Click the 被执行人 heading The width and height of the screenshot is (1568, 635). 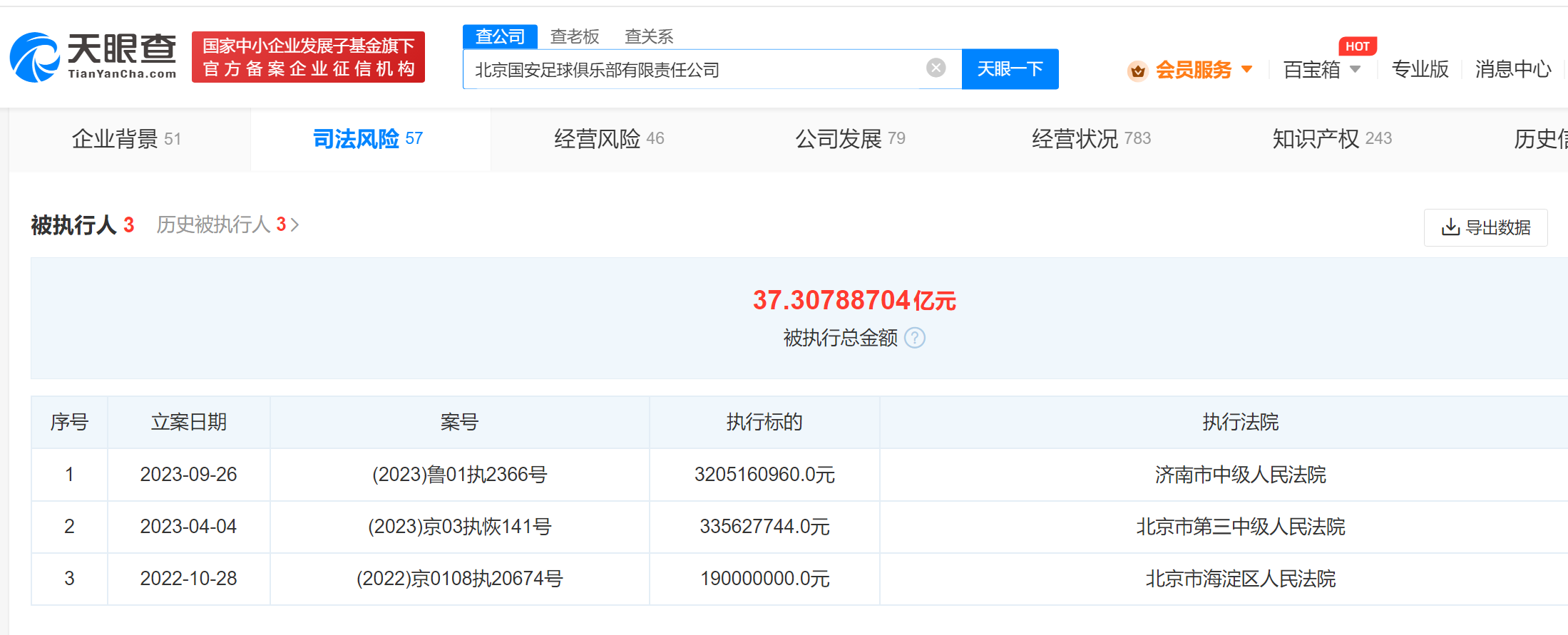73,225
